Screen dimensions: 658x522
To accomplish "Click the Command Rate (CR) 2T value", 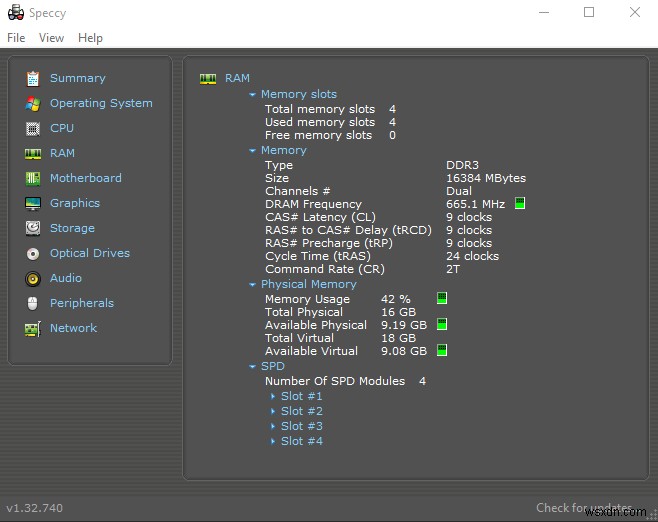I will click(453, 269).
